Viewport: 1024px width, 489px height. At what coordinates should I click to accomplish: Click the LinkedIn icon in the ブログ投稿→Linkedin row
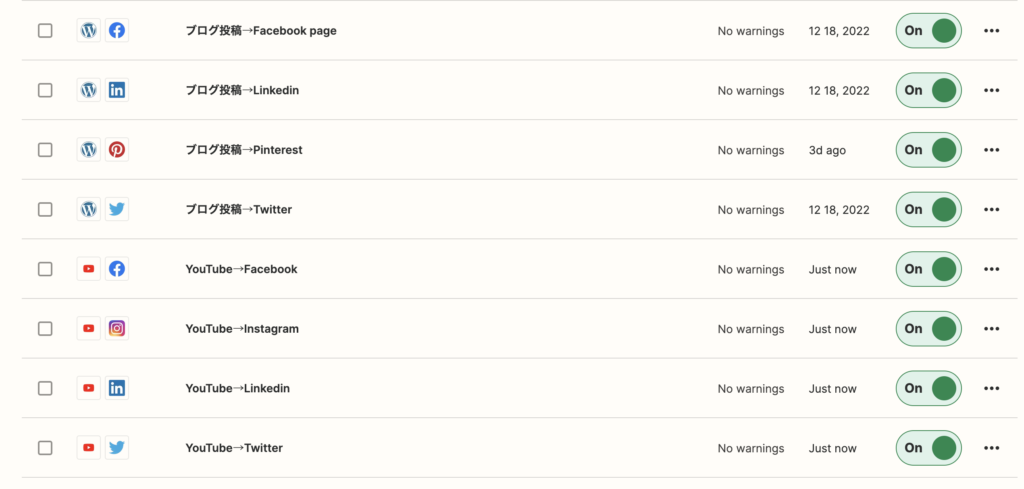point(117,90)
